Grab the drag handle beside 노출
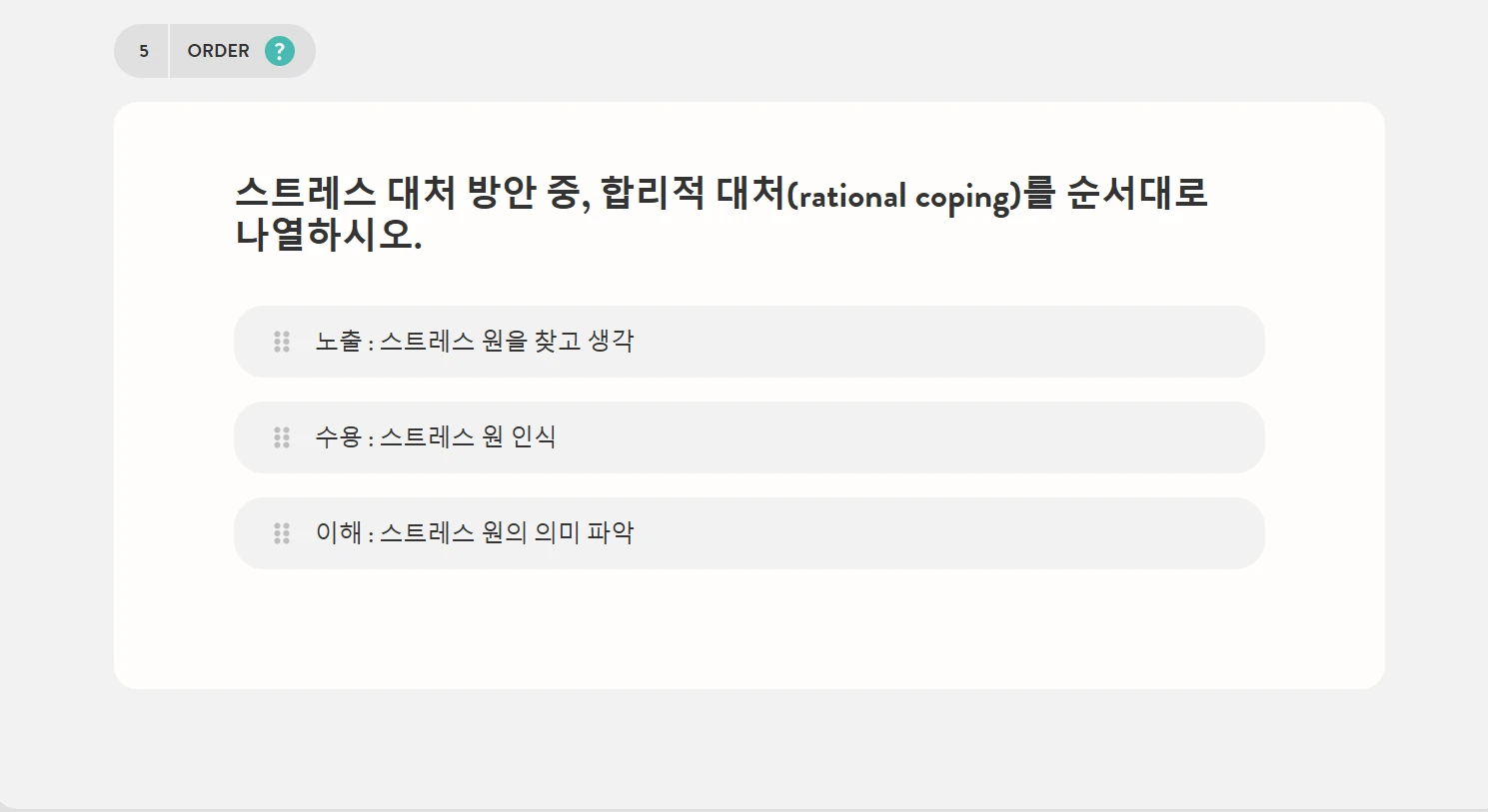 click(282, 342)
